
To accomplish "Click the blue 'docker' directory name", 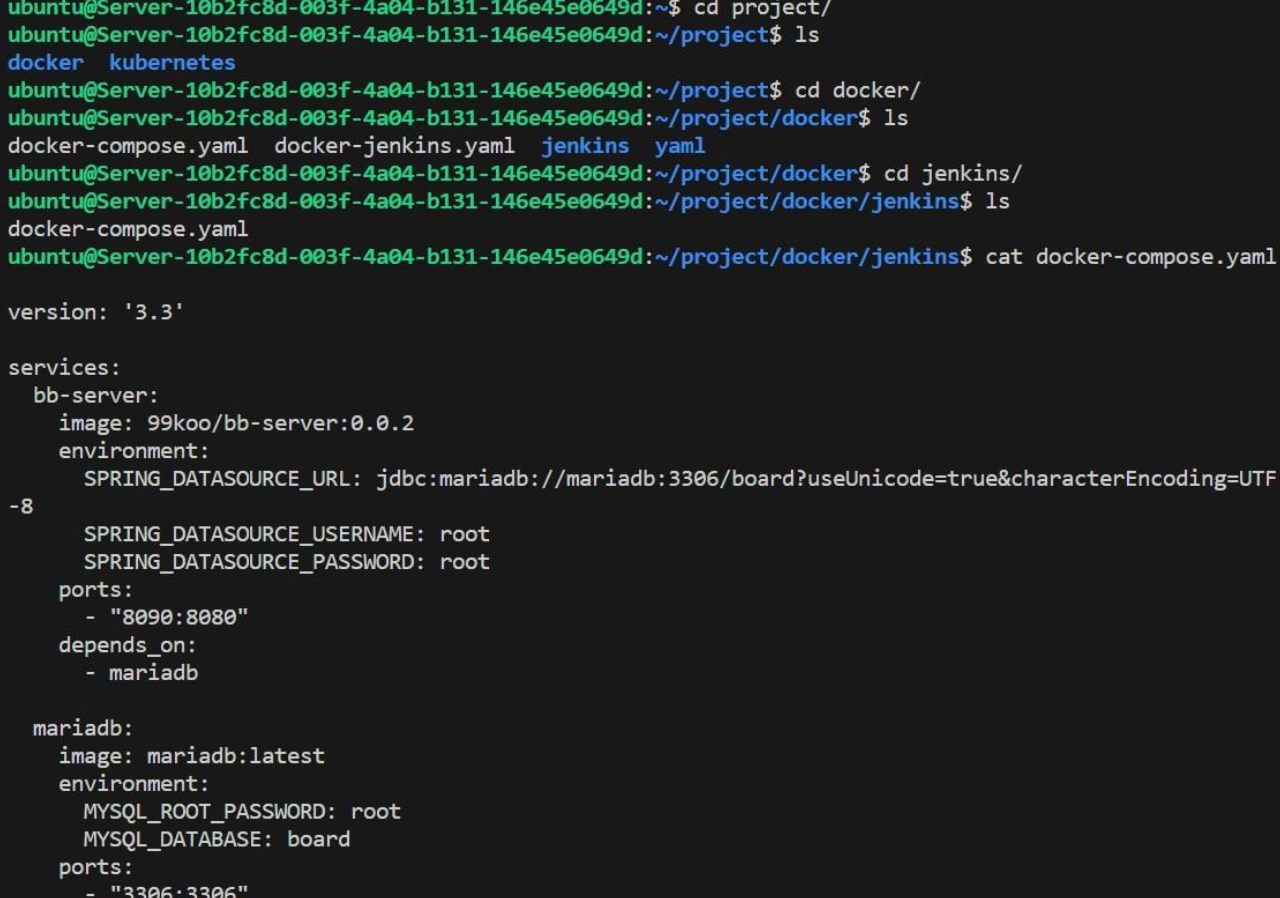I will pos(46,62).
